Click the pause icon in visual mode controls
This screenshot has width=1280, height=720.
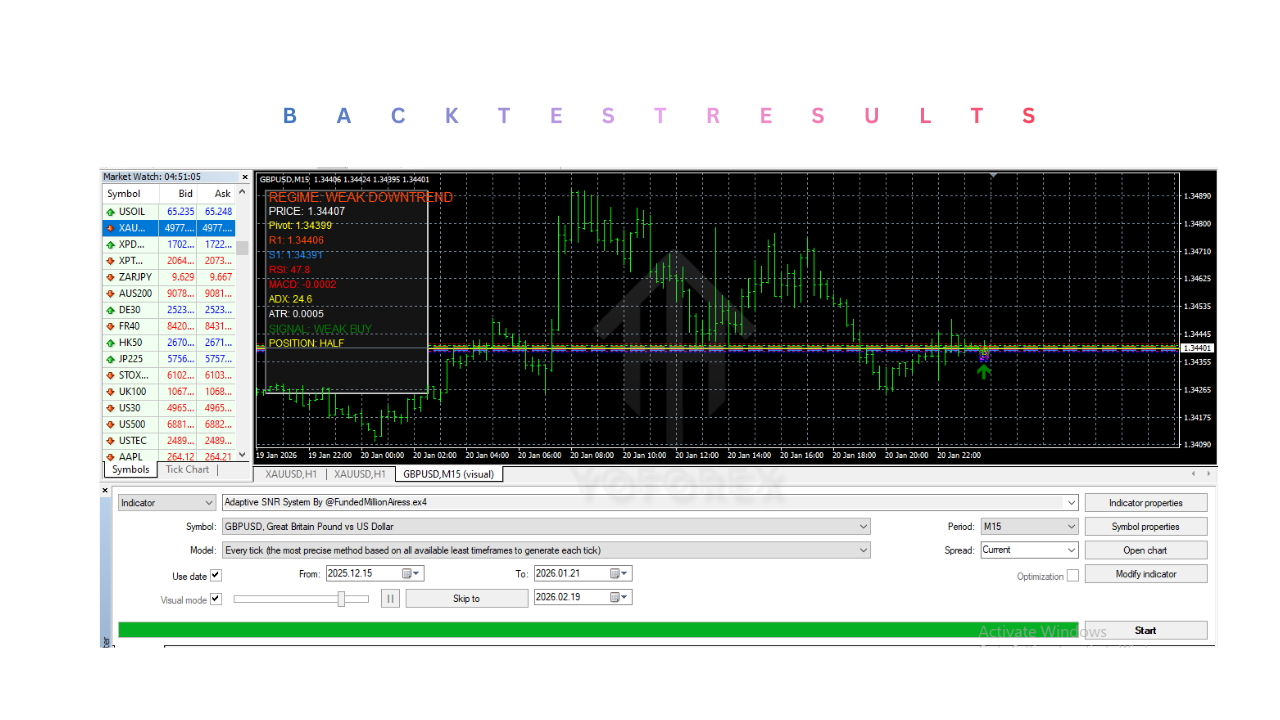(x=389, y=598)
